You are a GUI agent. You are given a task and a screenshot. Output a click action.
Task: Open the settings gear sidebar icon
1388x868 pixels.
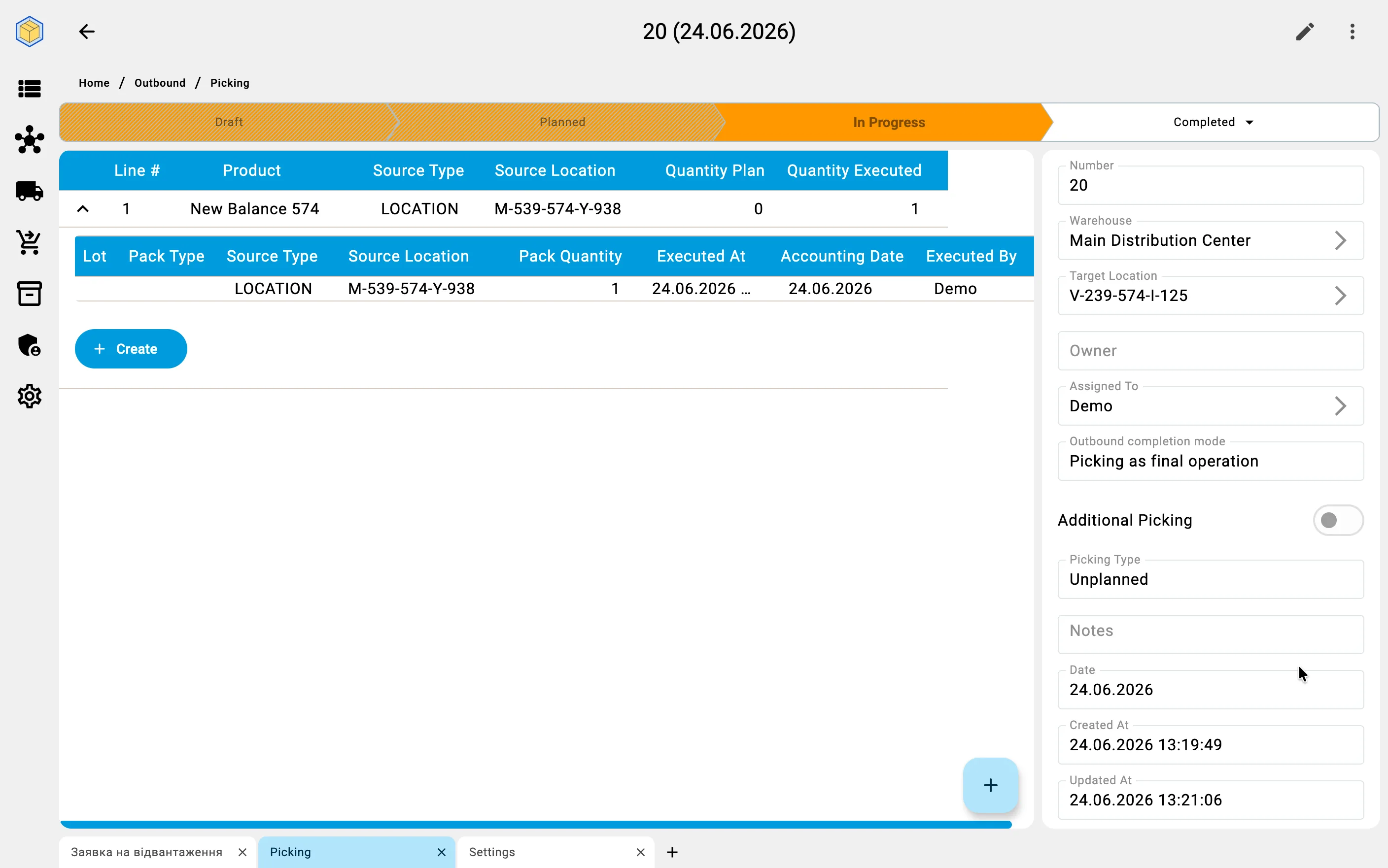click(x=29, y=396)
